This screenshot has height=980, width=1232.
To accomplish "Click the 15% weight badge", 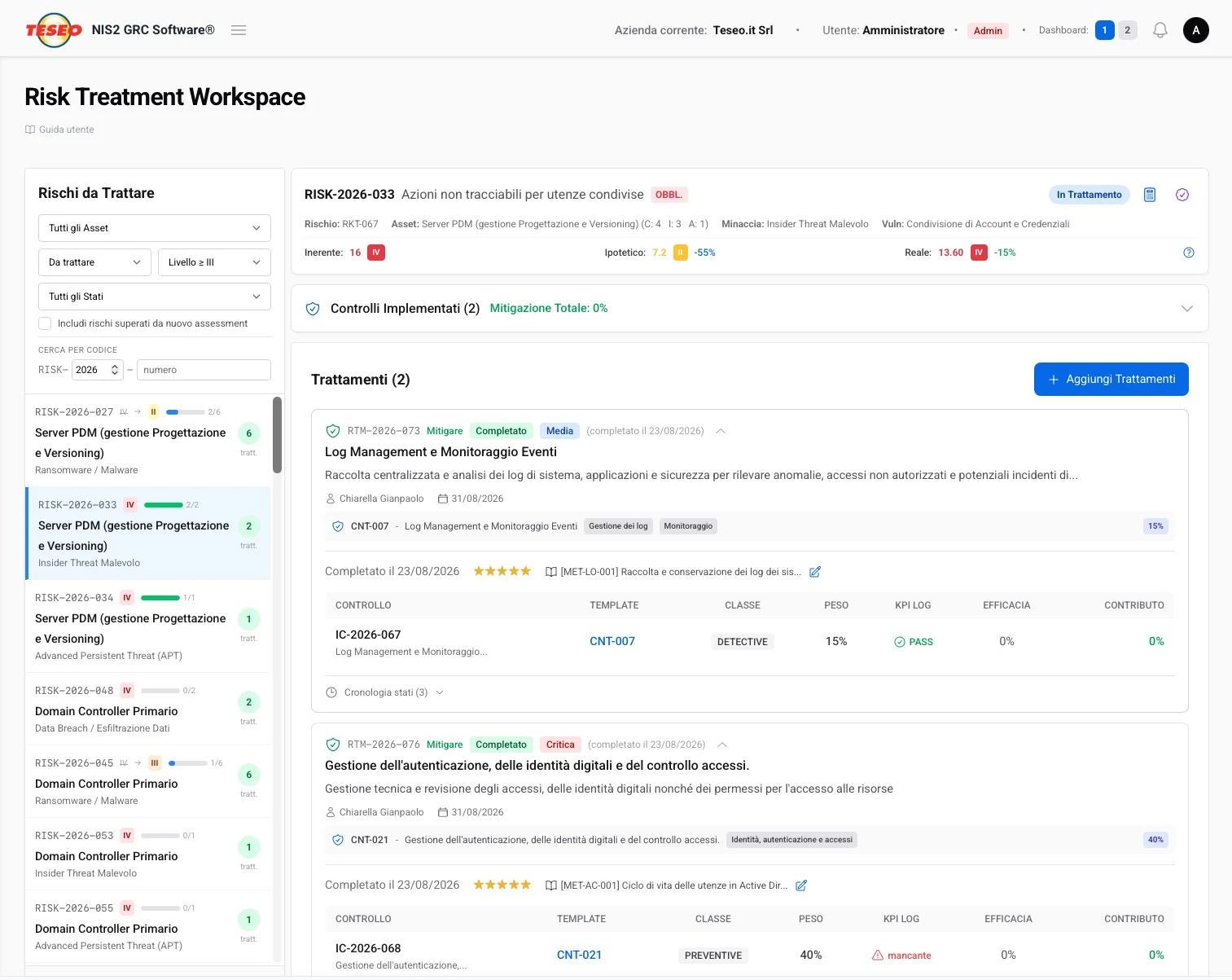I will point(1155,526).
